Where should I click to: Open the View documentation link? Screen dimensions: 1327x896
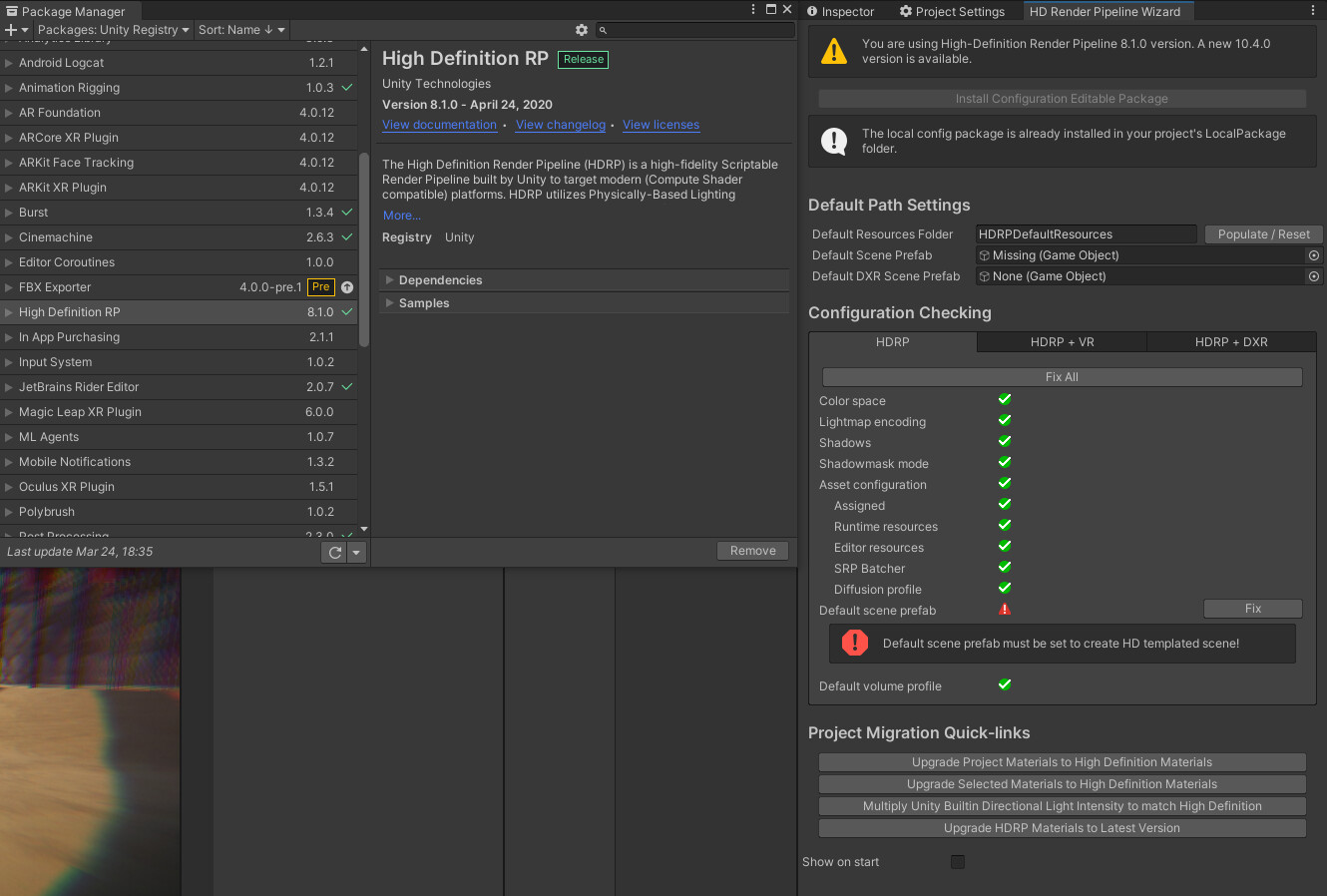click(x=439, y=125)
